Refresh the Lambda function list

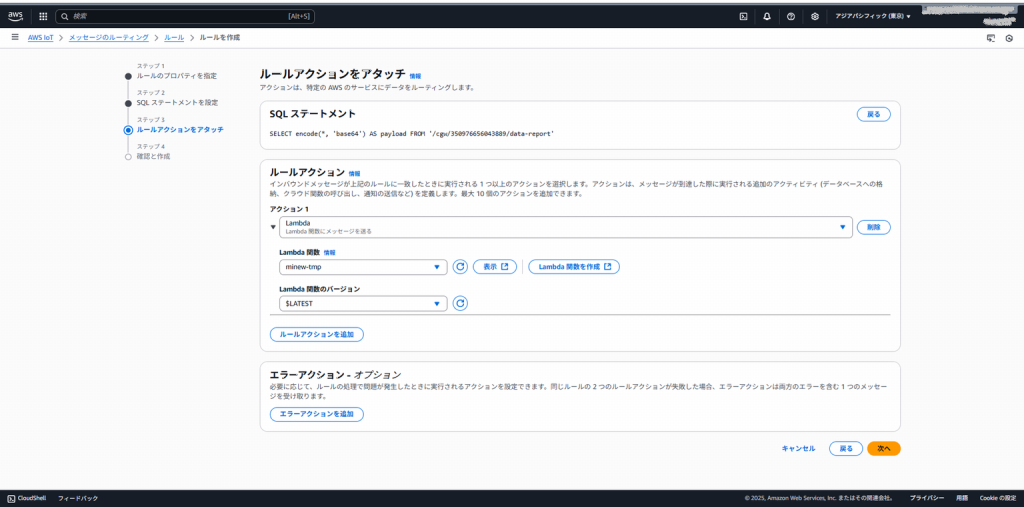(x=460, y=267)
